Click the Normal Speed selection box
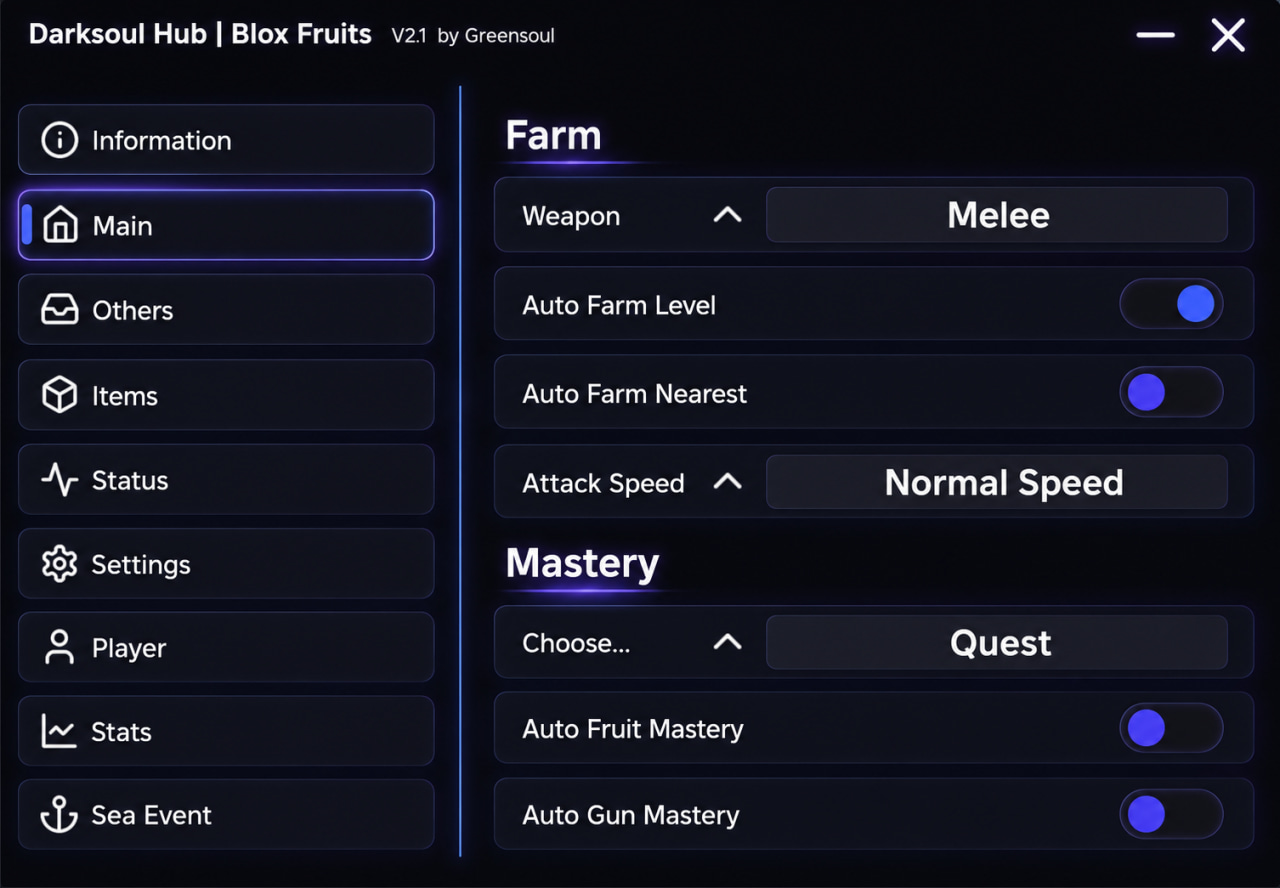Viewport: 1280px width, 888px height. click(x=997, y=482)
